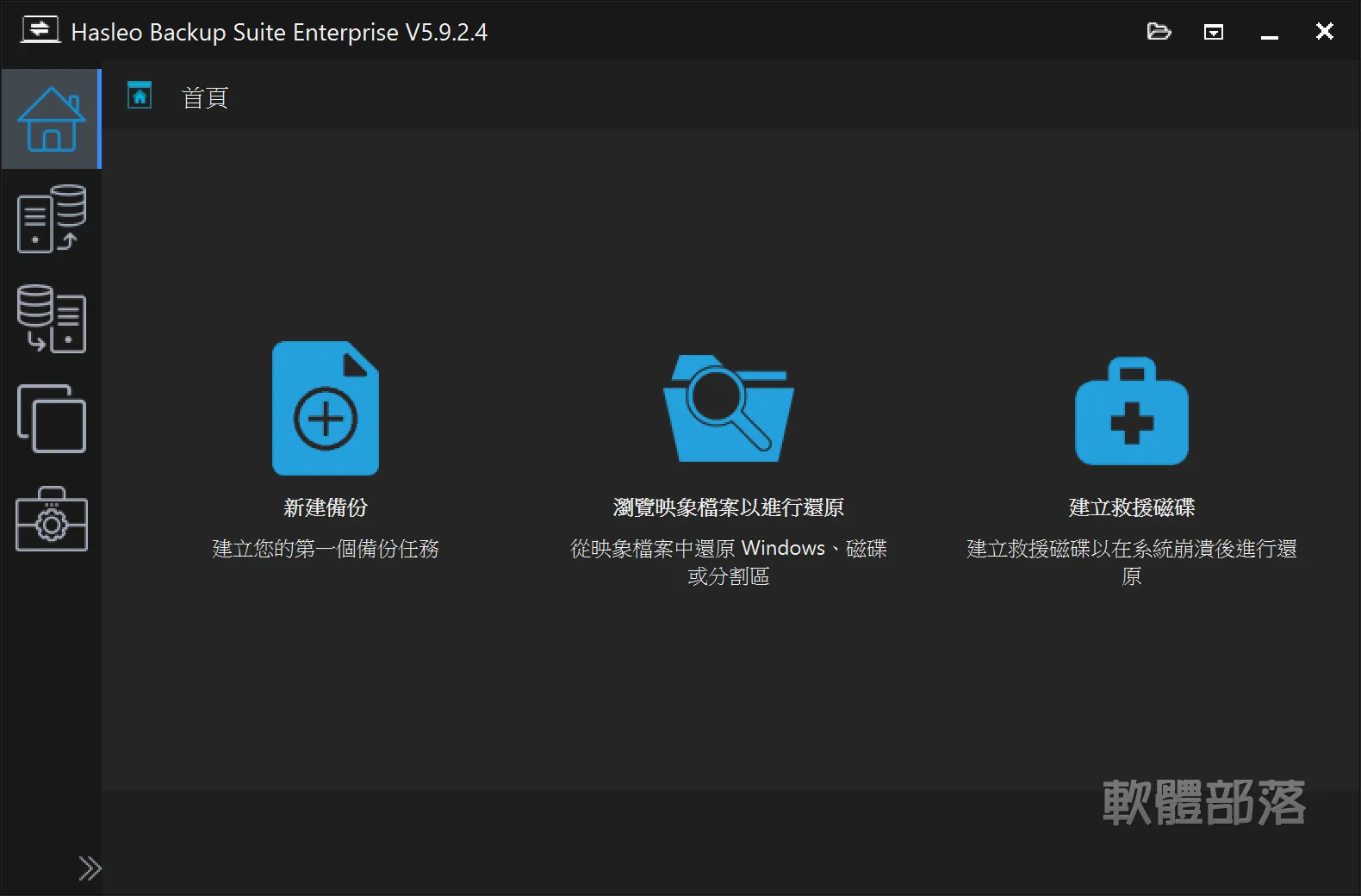This screenshot has width=1361, height=896.
Task: Click the 首頁 page title
Action: click(x=205, y=97)
